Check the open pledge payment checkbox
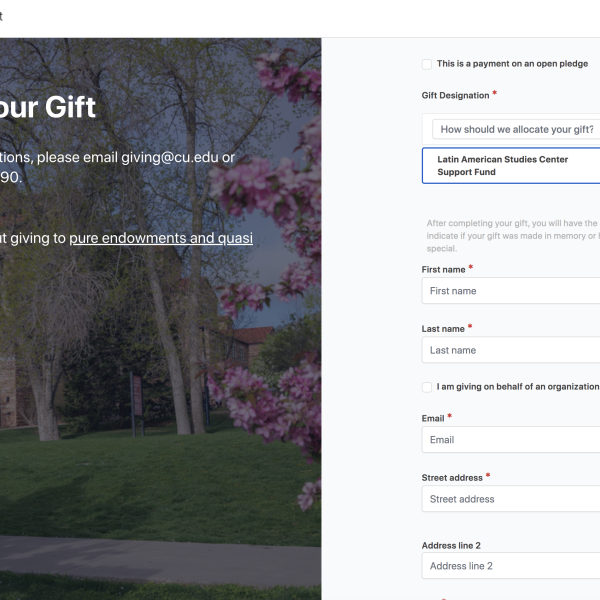600x600 pixels. pos(427,64)
